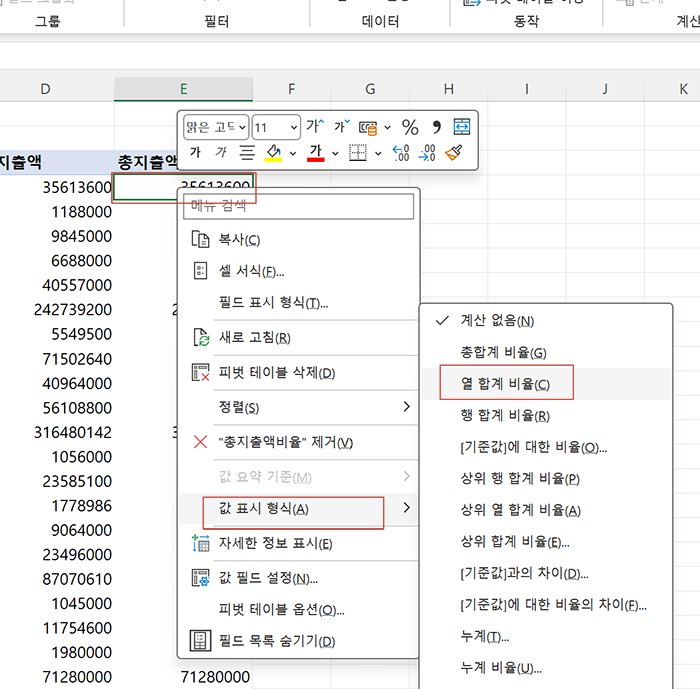Viewport: 700px width, 689px height.
Task: Open 값 필드 설정(N) dialog
Action: (298, 578)
